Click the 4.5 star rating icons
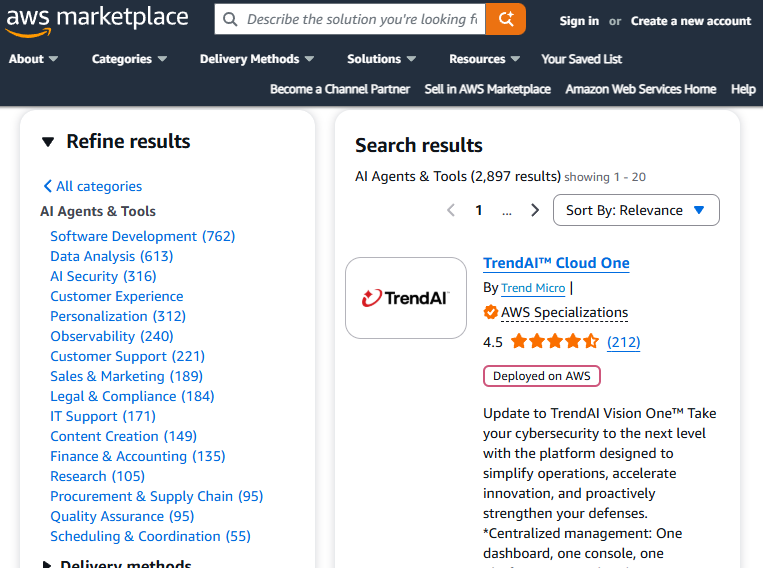This screenshot has height=568, width=763. [x=554, y=342]
